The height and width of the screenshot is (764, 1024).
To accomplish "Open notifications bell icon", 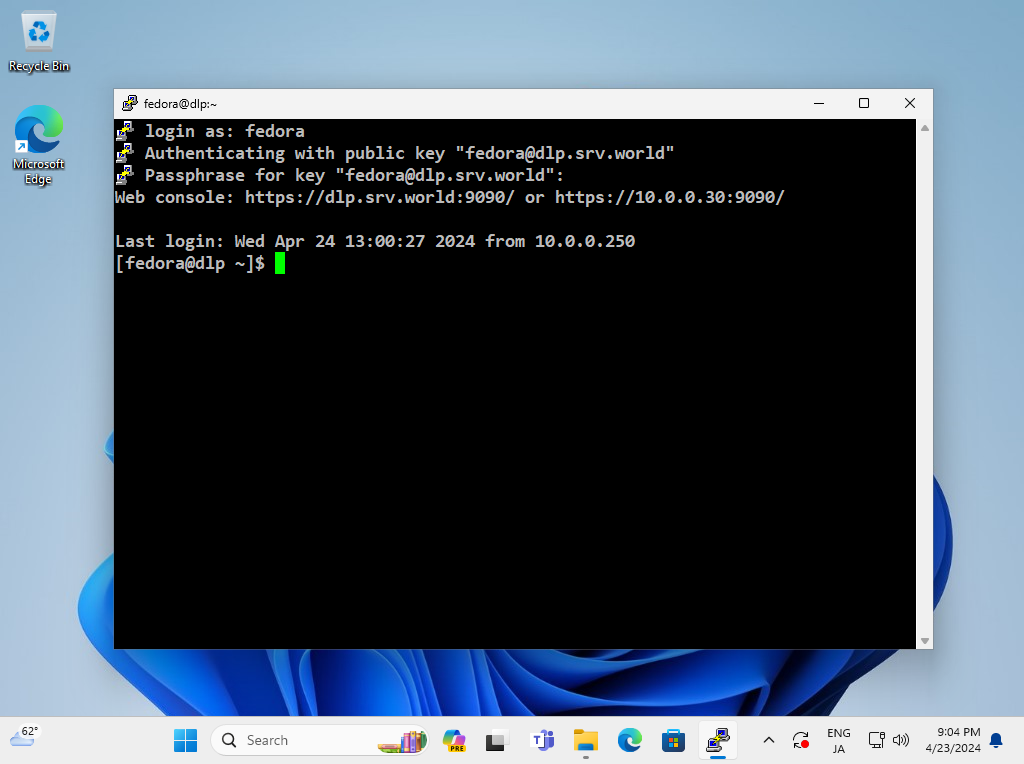I will tap(996, 740).
